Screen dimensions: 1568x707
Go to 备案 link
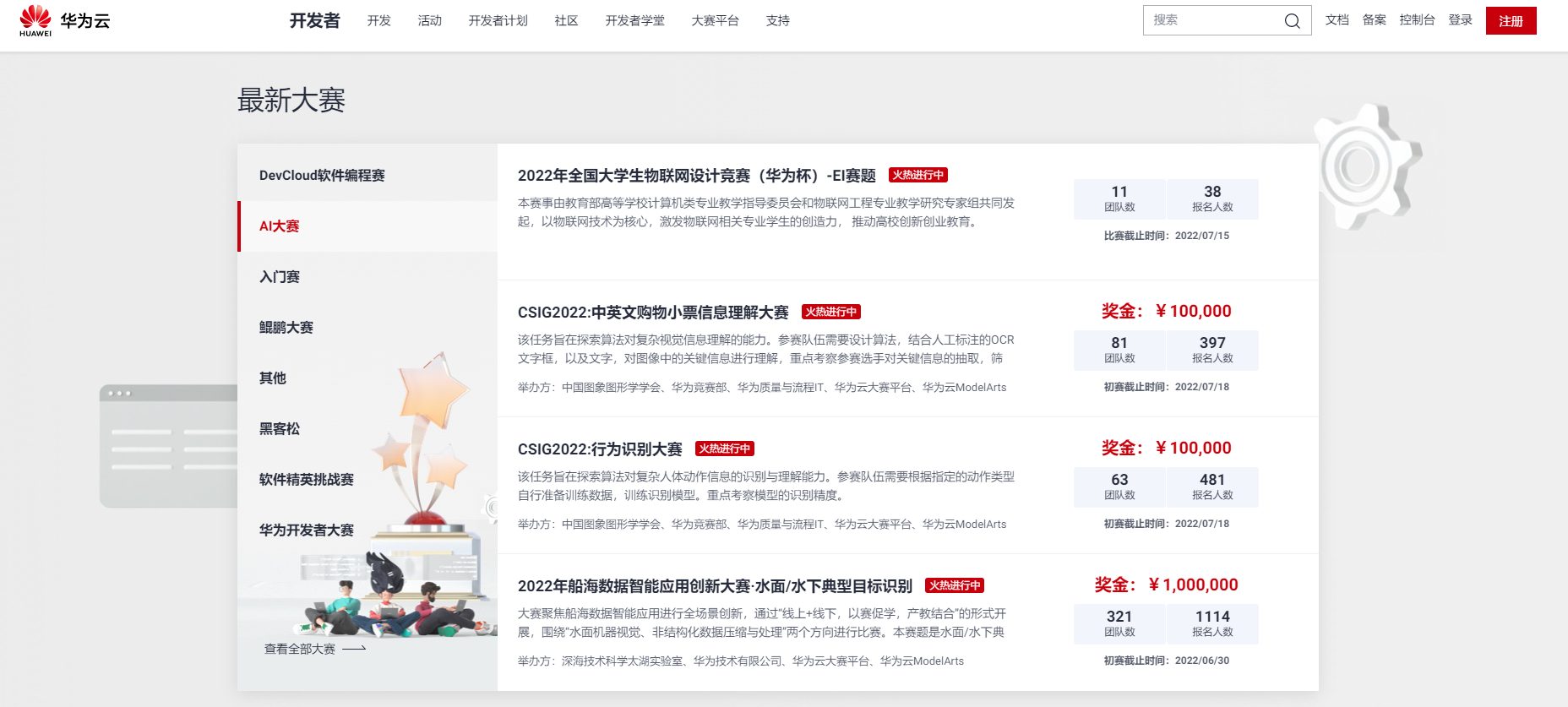pyautogui.click(x=1375, y=19)
